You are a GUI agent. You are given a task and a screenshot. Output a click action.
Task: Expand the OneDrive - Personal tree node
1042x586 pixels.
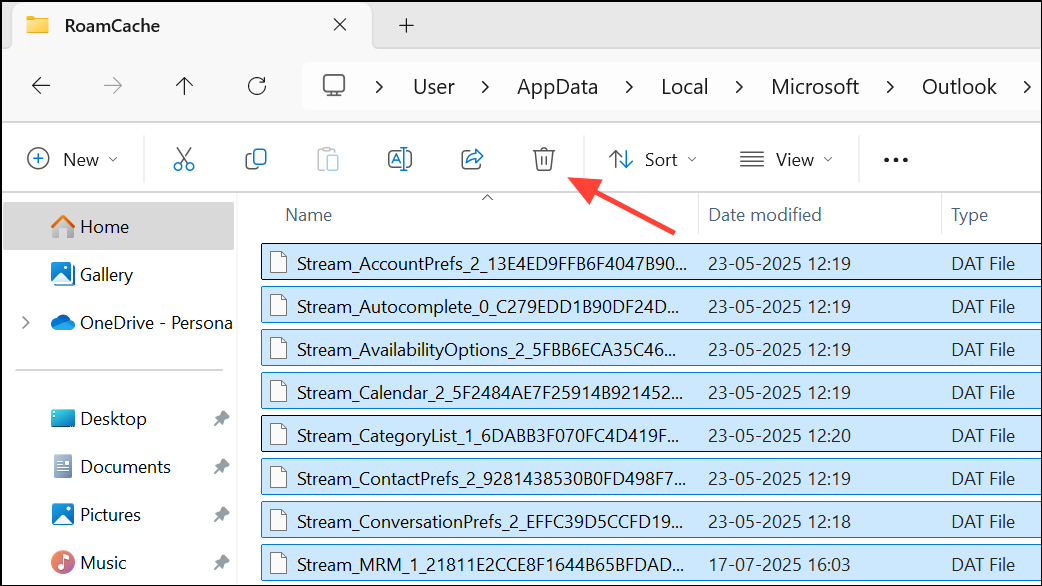25,323
